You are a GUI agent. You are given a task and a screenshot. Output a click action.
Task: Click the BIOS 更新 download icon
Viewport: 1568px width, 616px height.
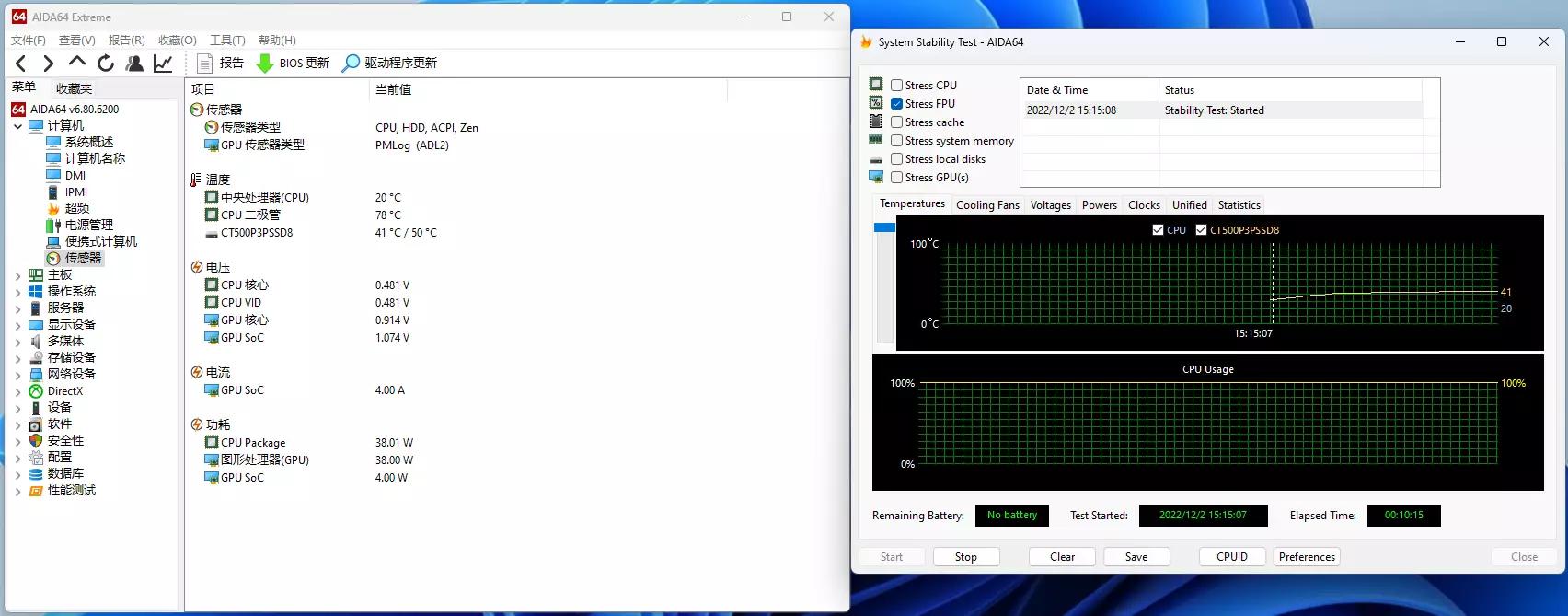pyautogui.click(x=265, y=64)
